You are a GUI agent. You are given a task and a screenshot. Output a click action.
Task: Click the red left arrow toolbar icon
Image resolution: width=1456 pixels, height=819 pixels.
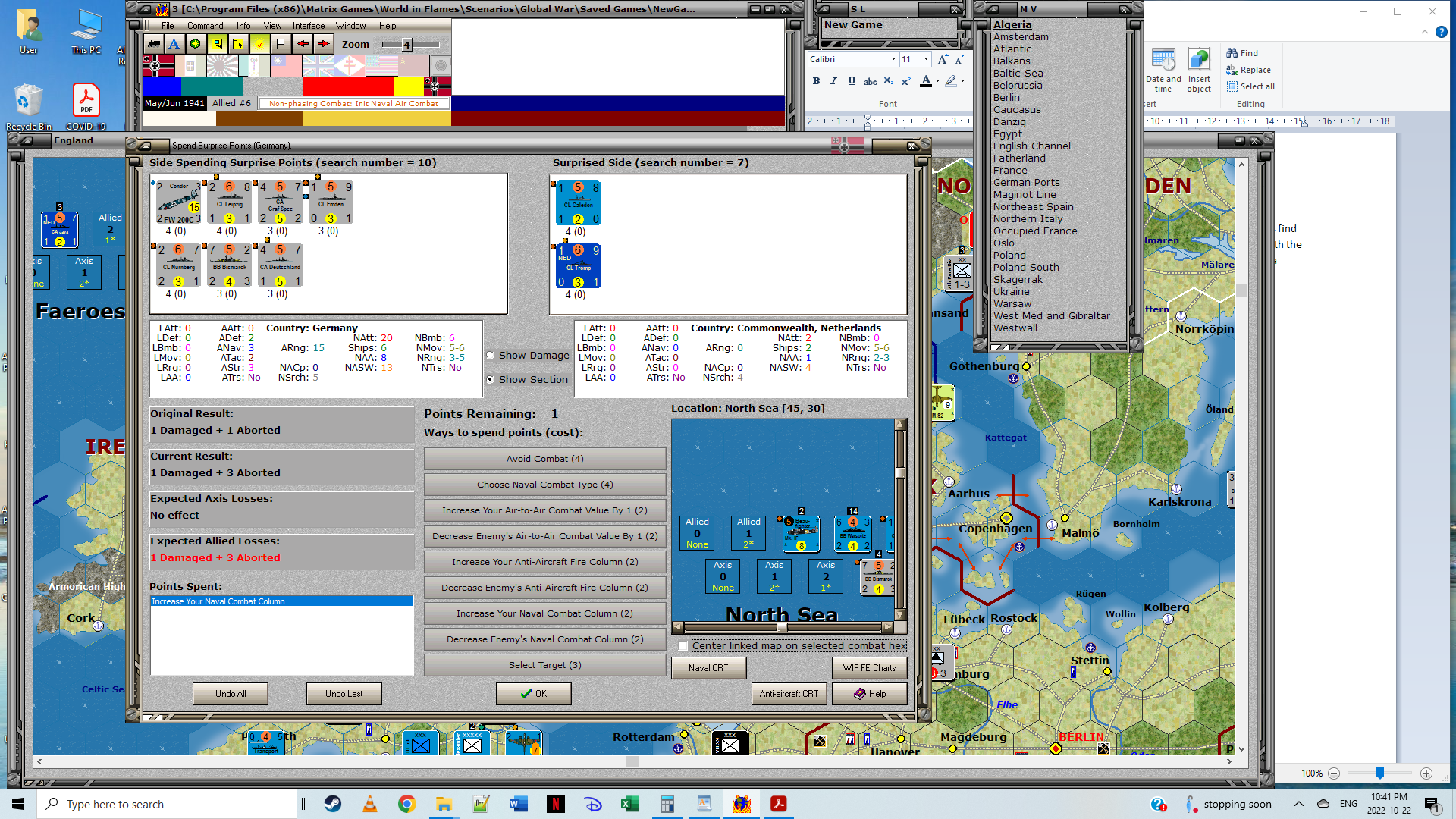(x=302, y=44)
